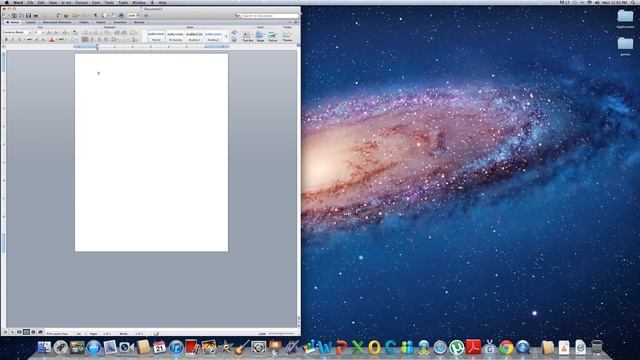Open the Trash in the Dock
The width and height of the screenshot is (640, 360).
point(597,347)
